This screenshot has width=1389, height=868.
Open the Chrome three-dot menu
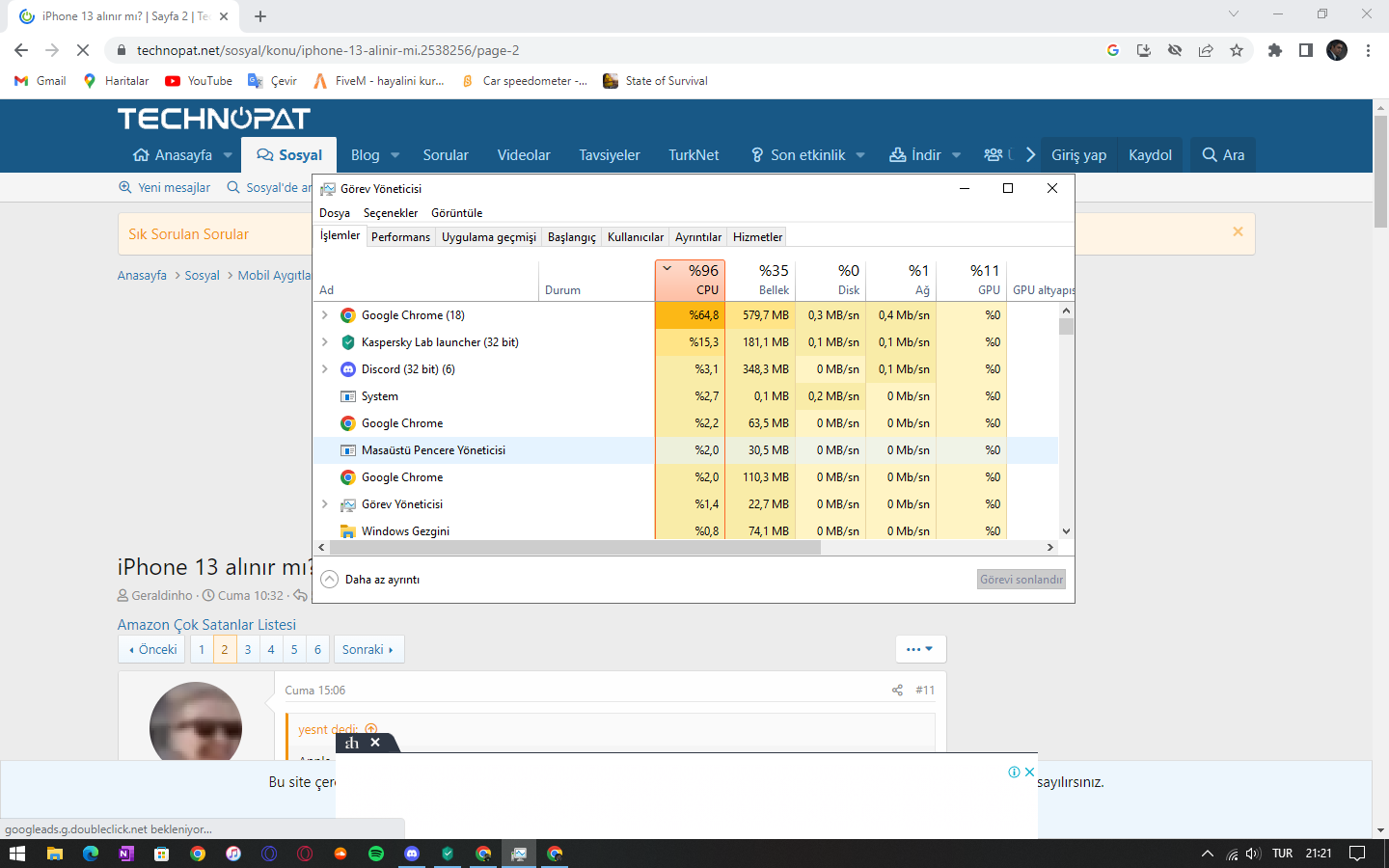[x=1368, y=50]
